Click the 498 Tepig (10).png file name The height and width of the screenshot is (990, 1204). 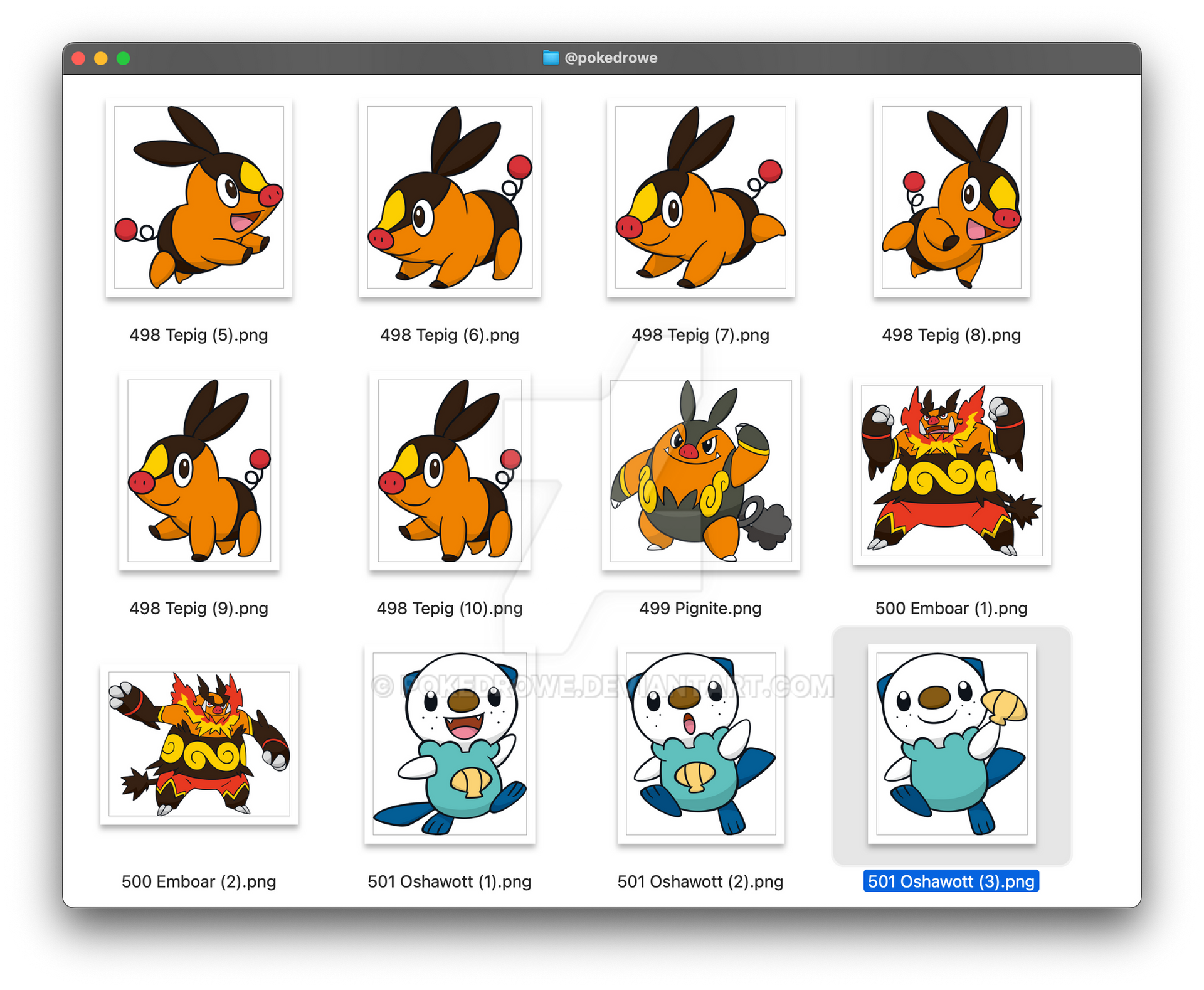450,609
